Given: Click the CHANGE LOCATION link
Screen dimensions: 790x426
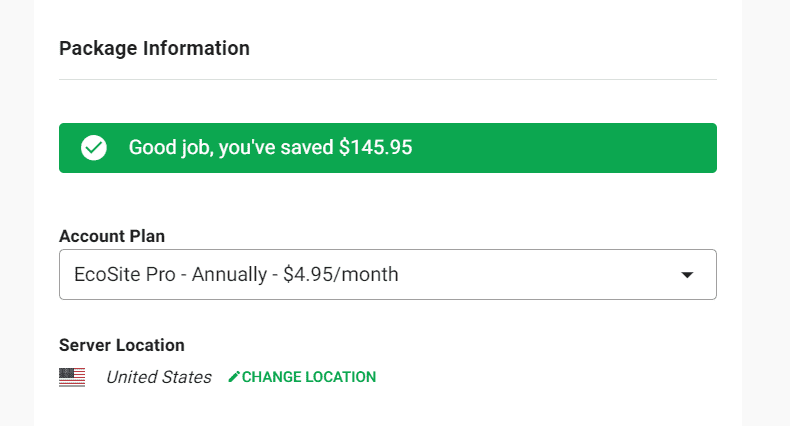Looking at the screenshot, I should point(302,377).
